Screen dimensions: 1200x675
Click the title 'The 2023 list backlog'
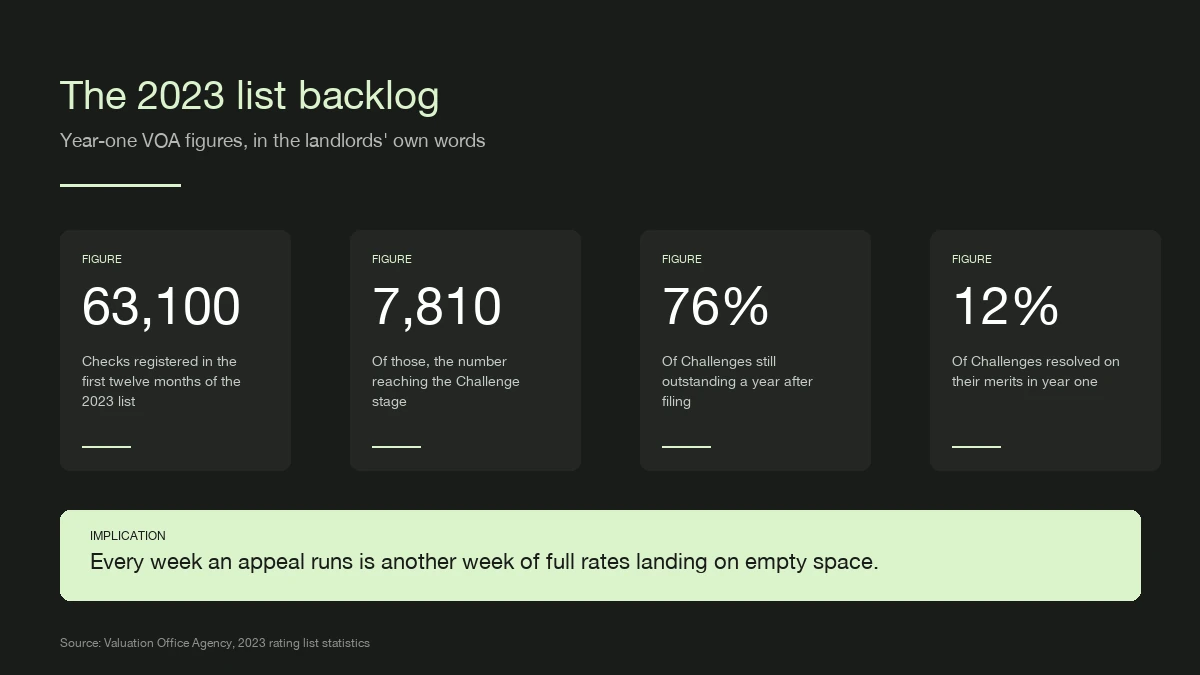pos(249,95)
